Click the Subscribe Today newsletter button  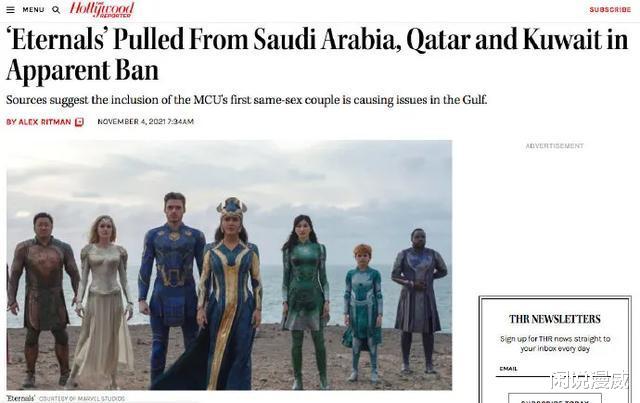point(555,399)
